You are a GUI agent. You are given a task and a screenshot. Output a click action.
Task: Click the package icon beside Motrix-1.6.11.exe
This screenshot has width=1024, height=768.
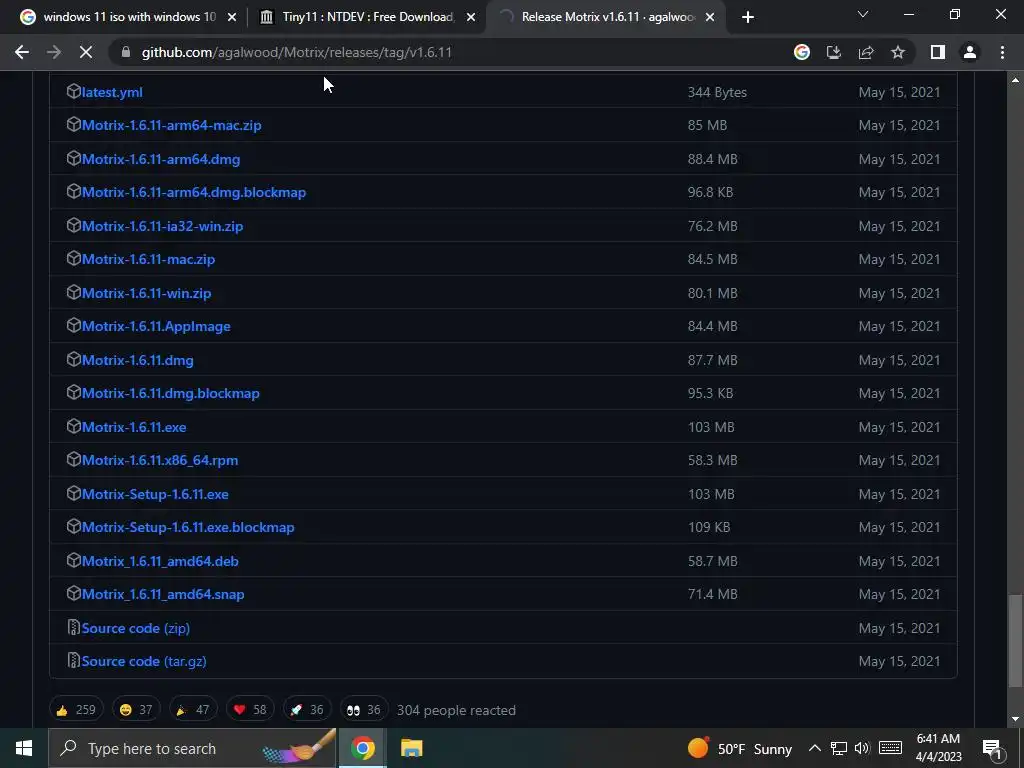pos(74,426)
